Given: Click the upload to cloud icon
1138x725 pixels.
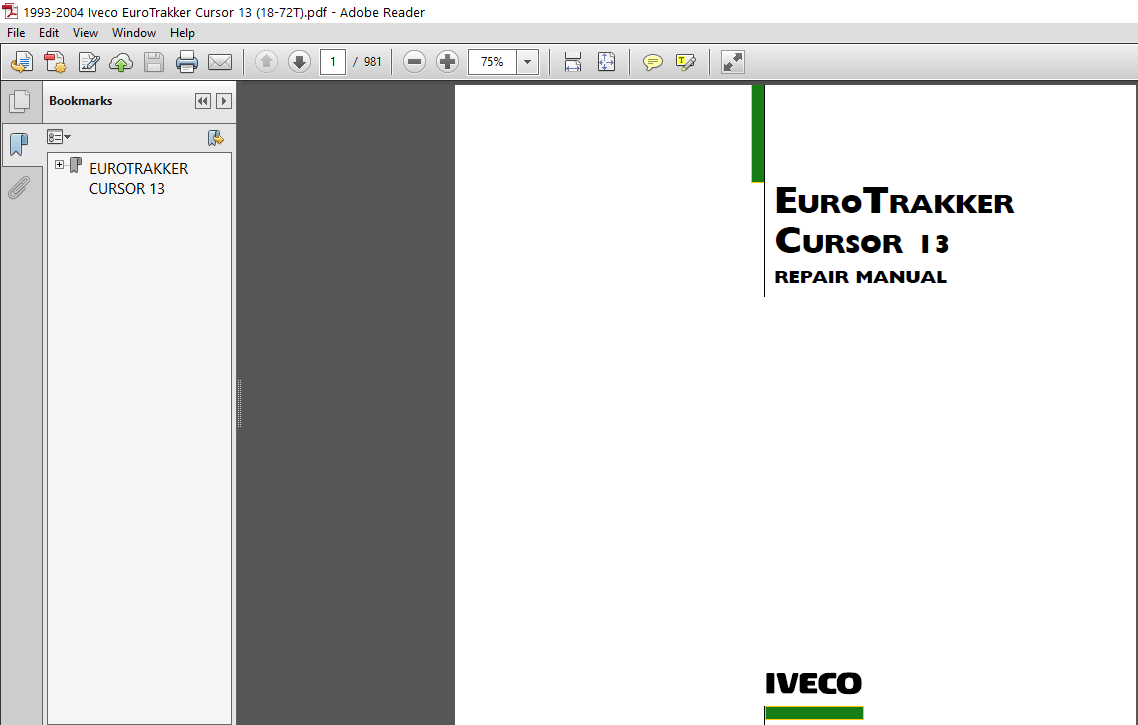Looking at the screenshot, I should tap(121, 62).
